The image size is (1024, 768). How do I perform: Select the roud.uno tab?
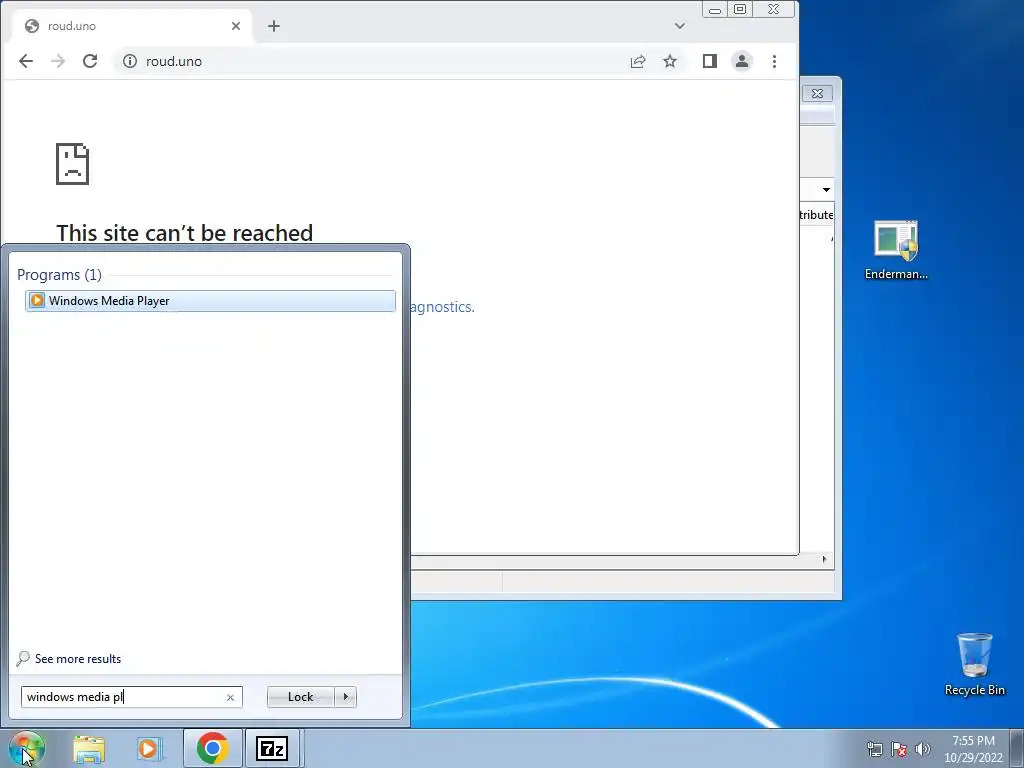coord(131,26)
